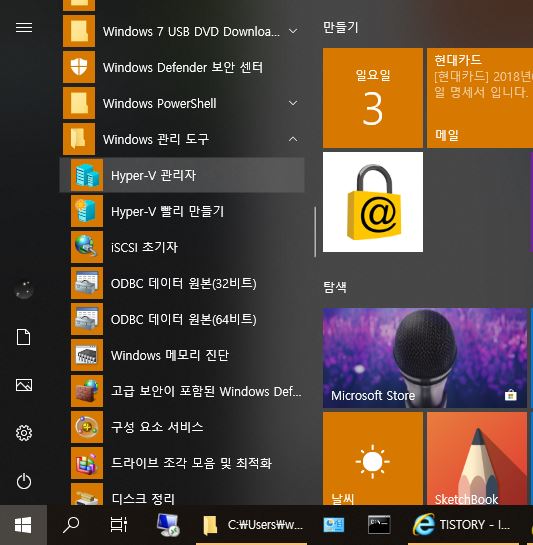Image resolution: width=533 pixels, height=545 pixels.
Task: Open the Microsoft Store tile
Action: (x=425, y=358)
